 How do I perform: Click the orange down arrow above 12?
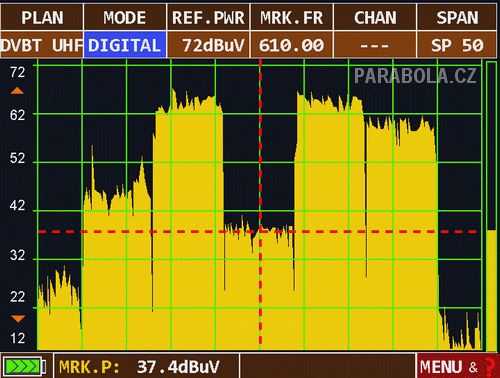18,319
